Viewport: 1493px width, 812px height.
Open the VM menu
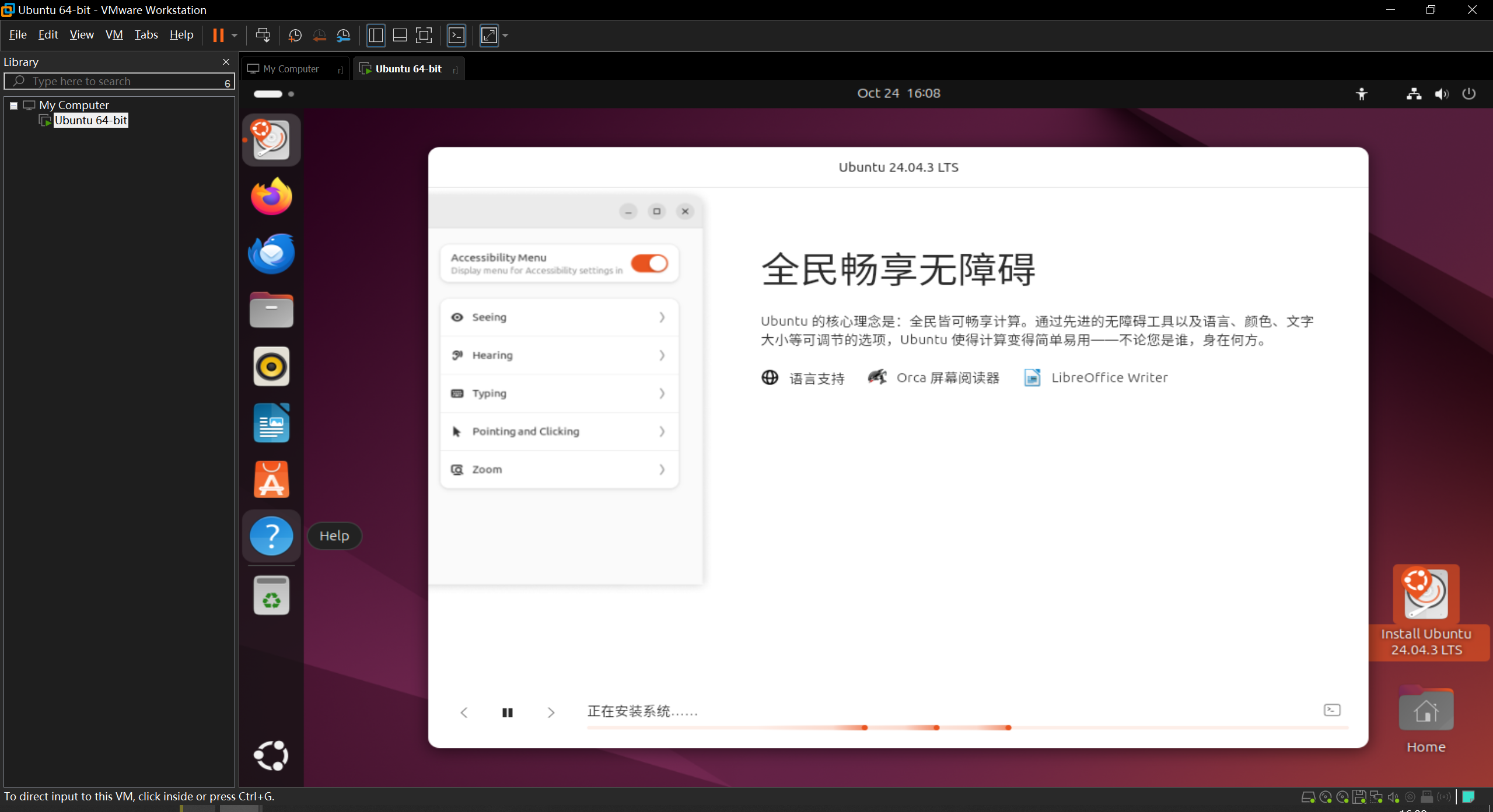114,35
